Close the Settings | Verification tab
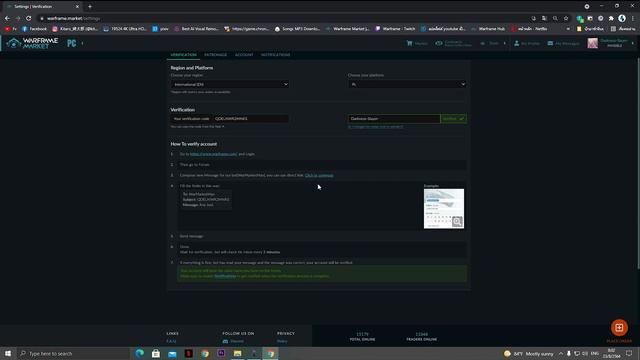This screenshot has width=640, height=360. point(77,7)
